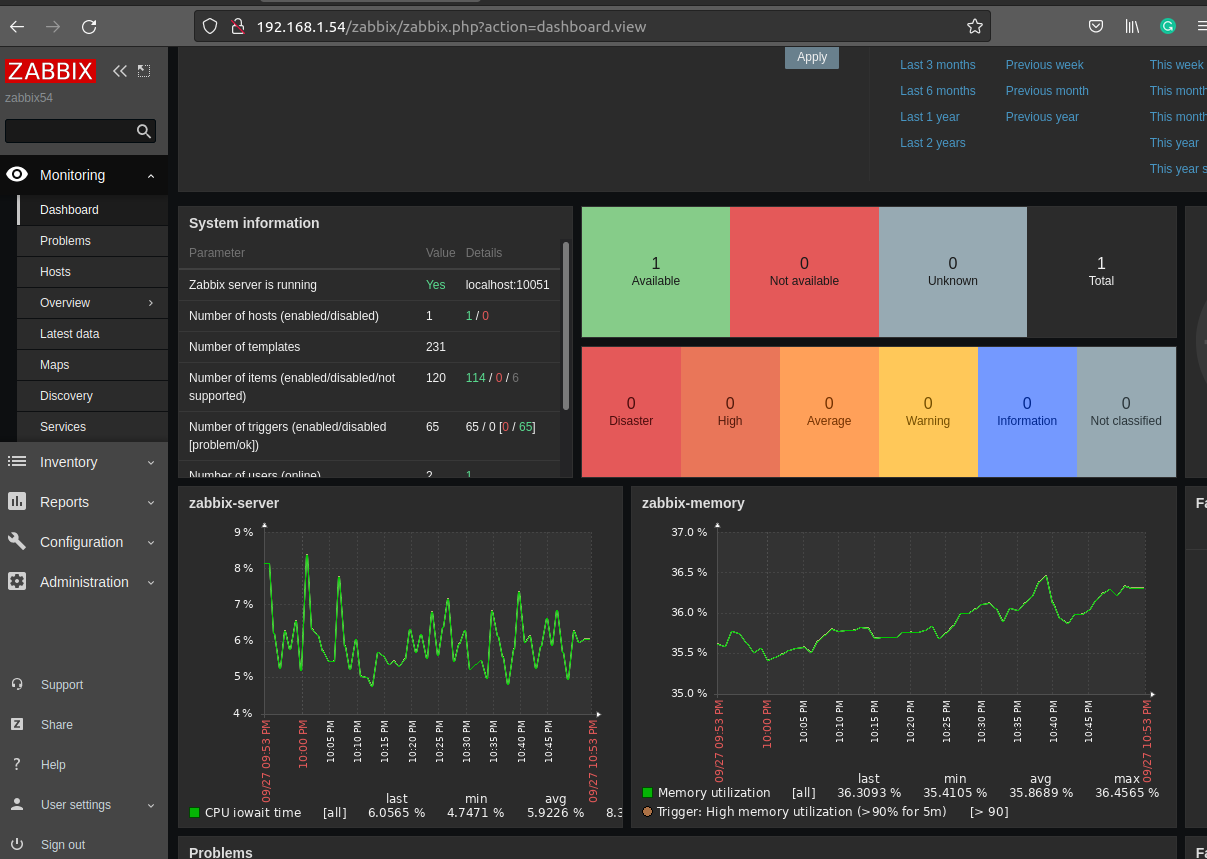Open the Services menu item
The height and width of the screenshot is (859, 1207).
92,427
